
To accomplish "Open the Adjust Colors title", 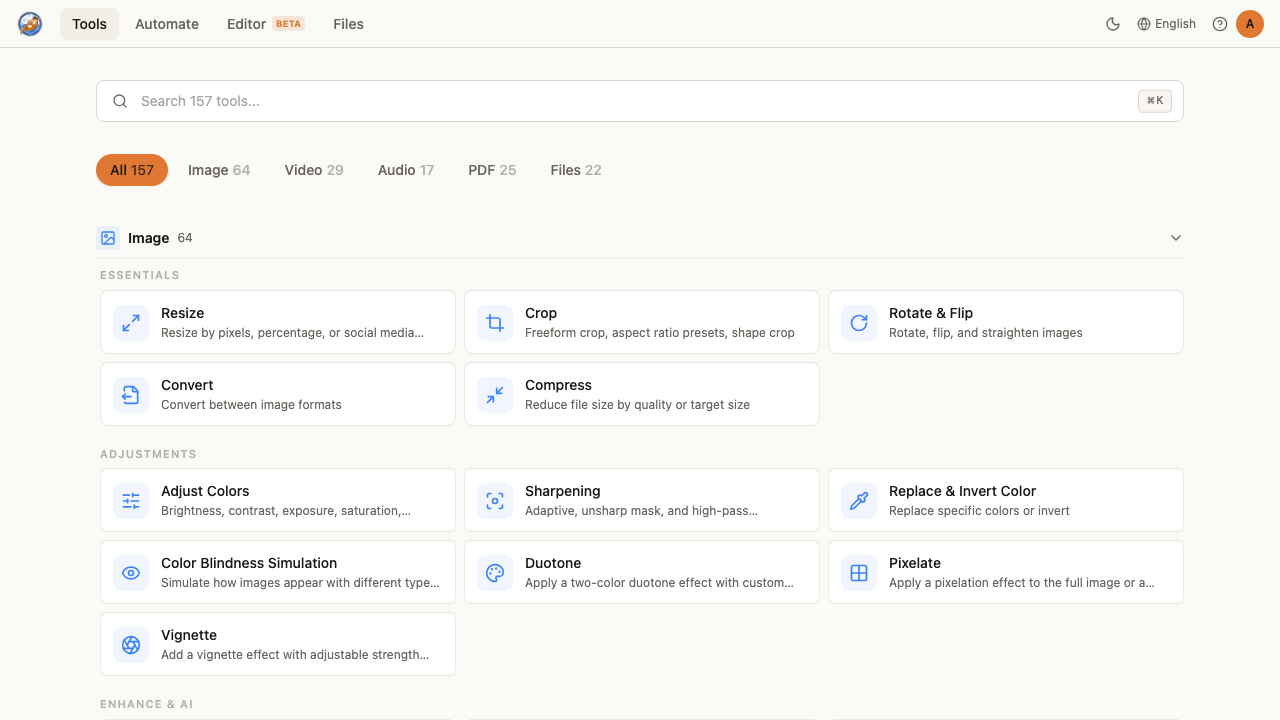I will pos(205,491).
